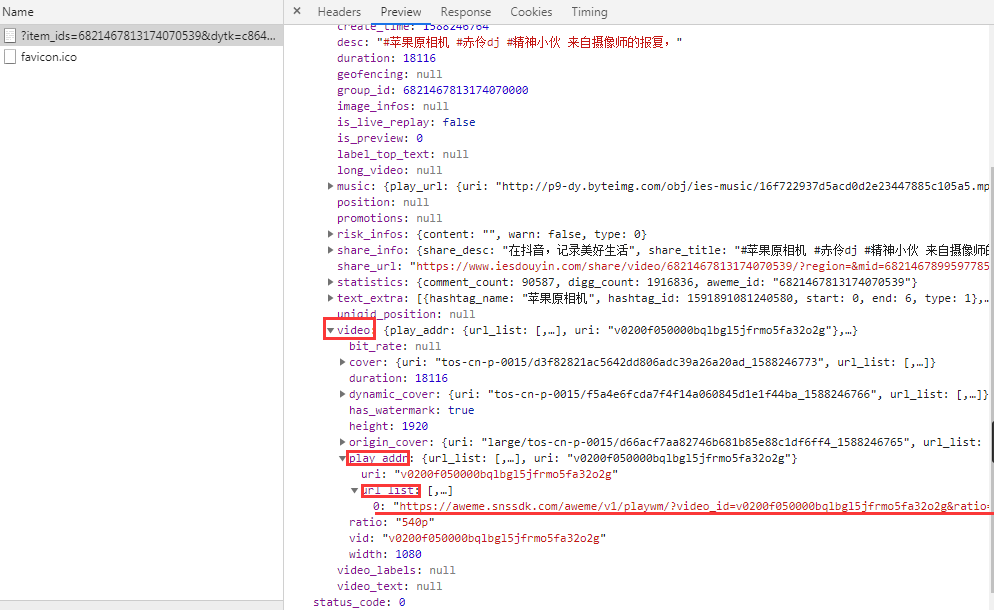Close the request details panel
The width and height of the screenshot is (994, 610).
[297, 11]
